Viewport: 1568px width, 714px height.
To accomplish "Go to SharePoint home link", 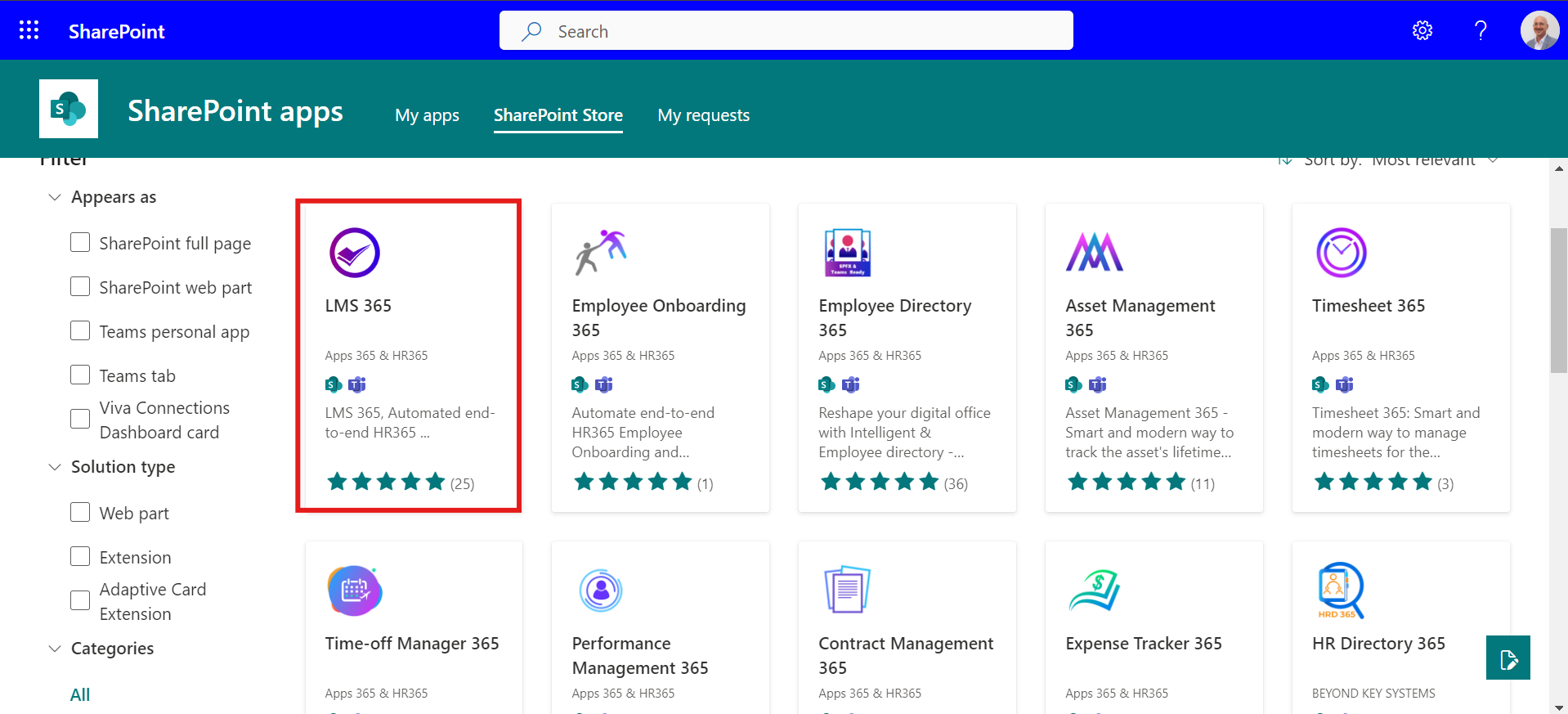I will (117, 31).
